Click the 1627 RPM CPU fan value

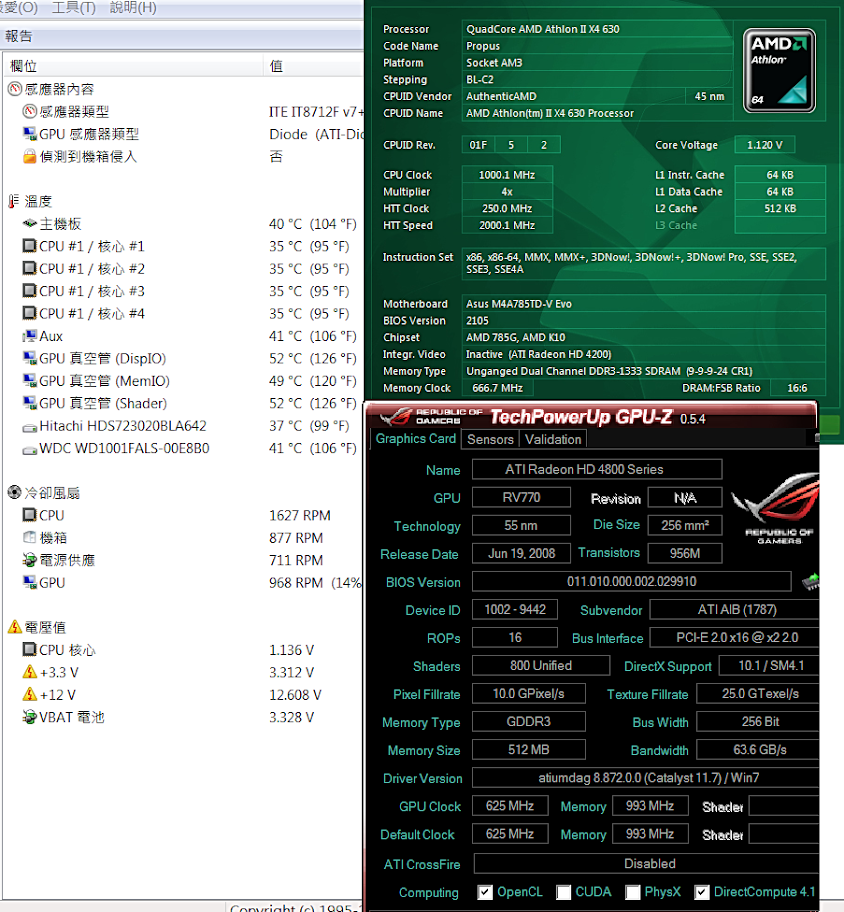(300, 515)
